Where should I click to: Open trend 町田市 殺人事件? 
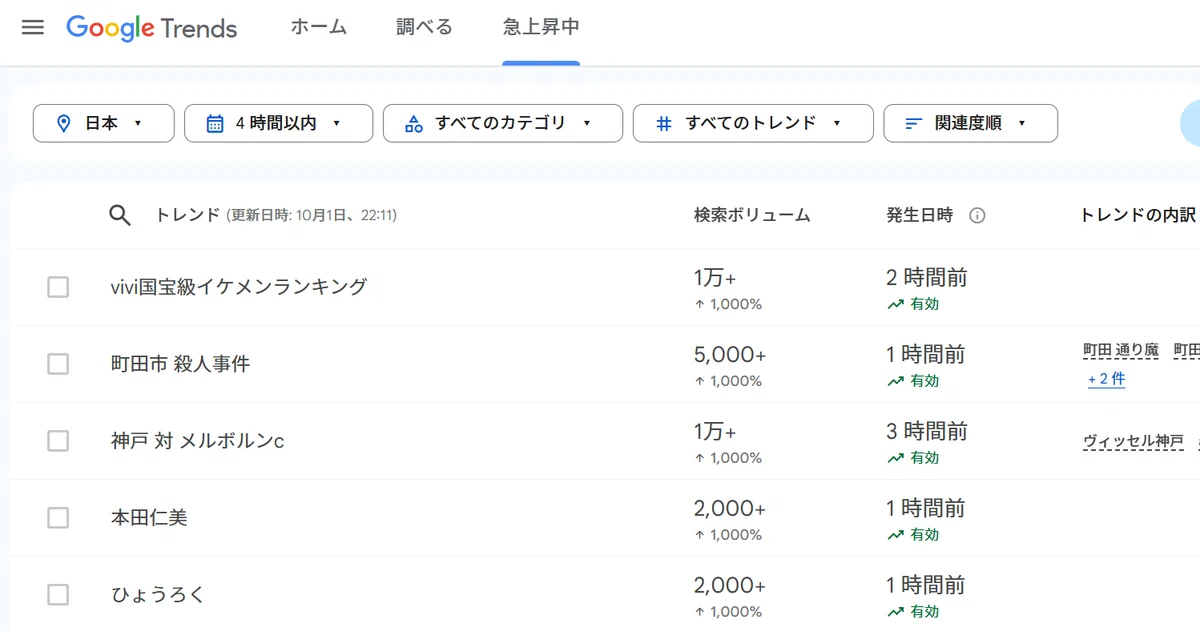point(180,364)
